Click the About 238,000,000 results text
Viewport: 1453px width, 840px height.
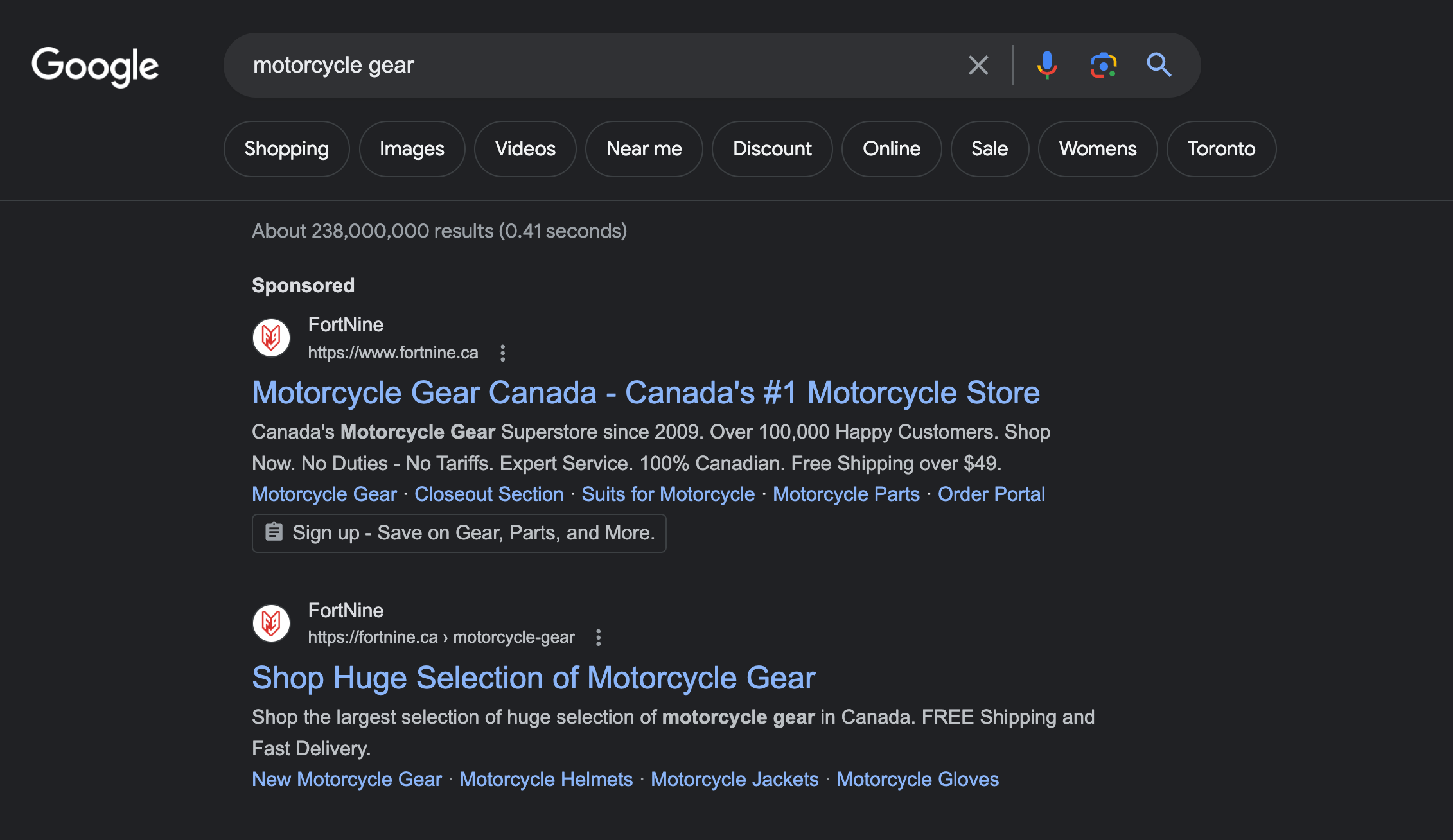pyautogui.click(x=439, y=231)
